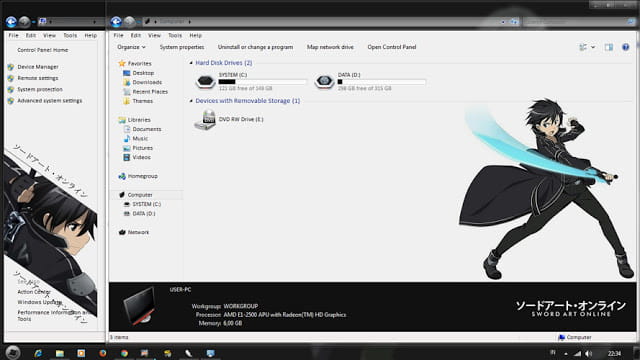This screenshot has width=640, height=360.
Task: Select Homegroup in navigation pane
Action: (142, 176)
